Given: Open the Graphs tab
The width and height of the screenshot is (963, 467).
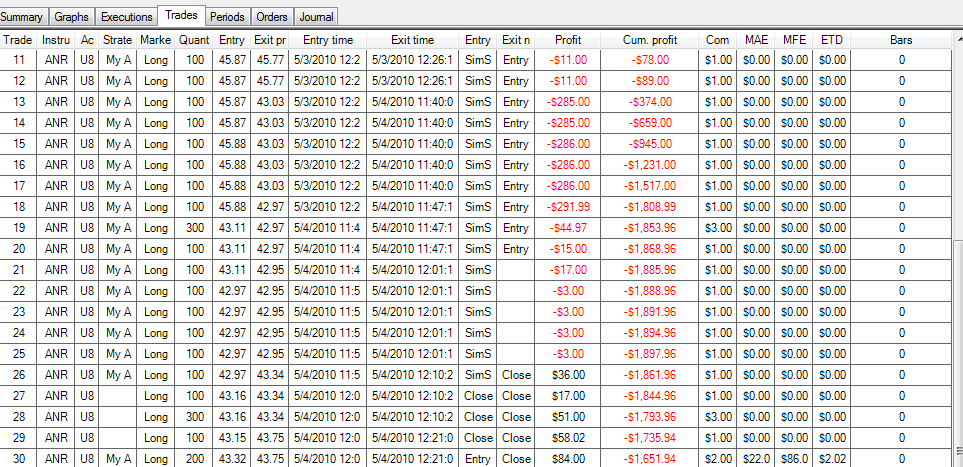Looking at the screenshot, I should click(72, 17).
